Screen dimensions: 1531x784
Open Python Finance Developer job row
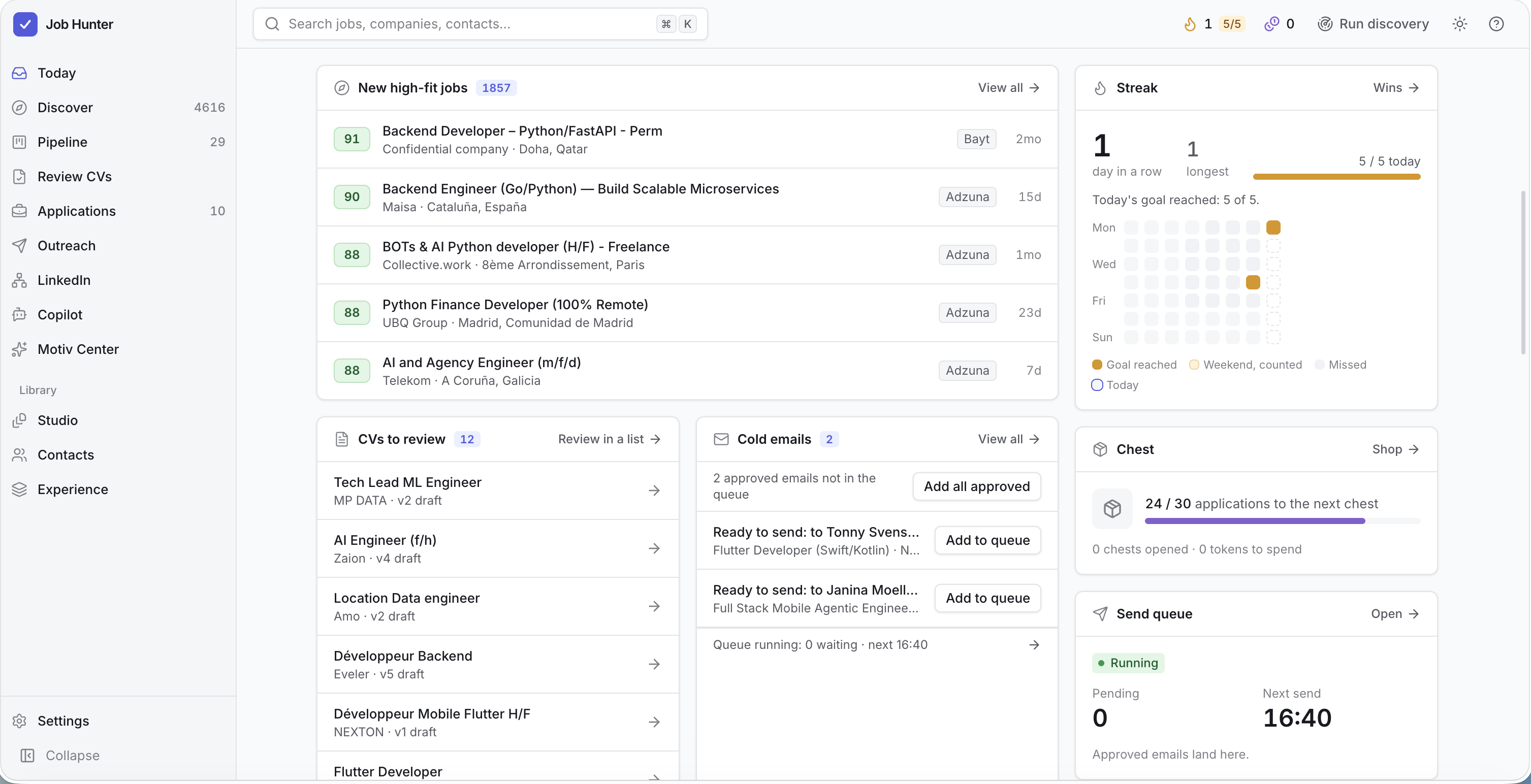coord(687,312)
